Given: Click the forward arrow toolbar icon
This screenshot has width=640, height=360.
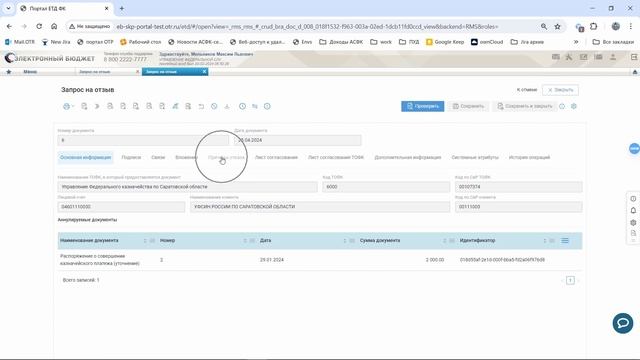Looking at the screenshot, I should tap(97, 106).
